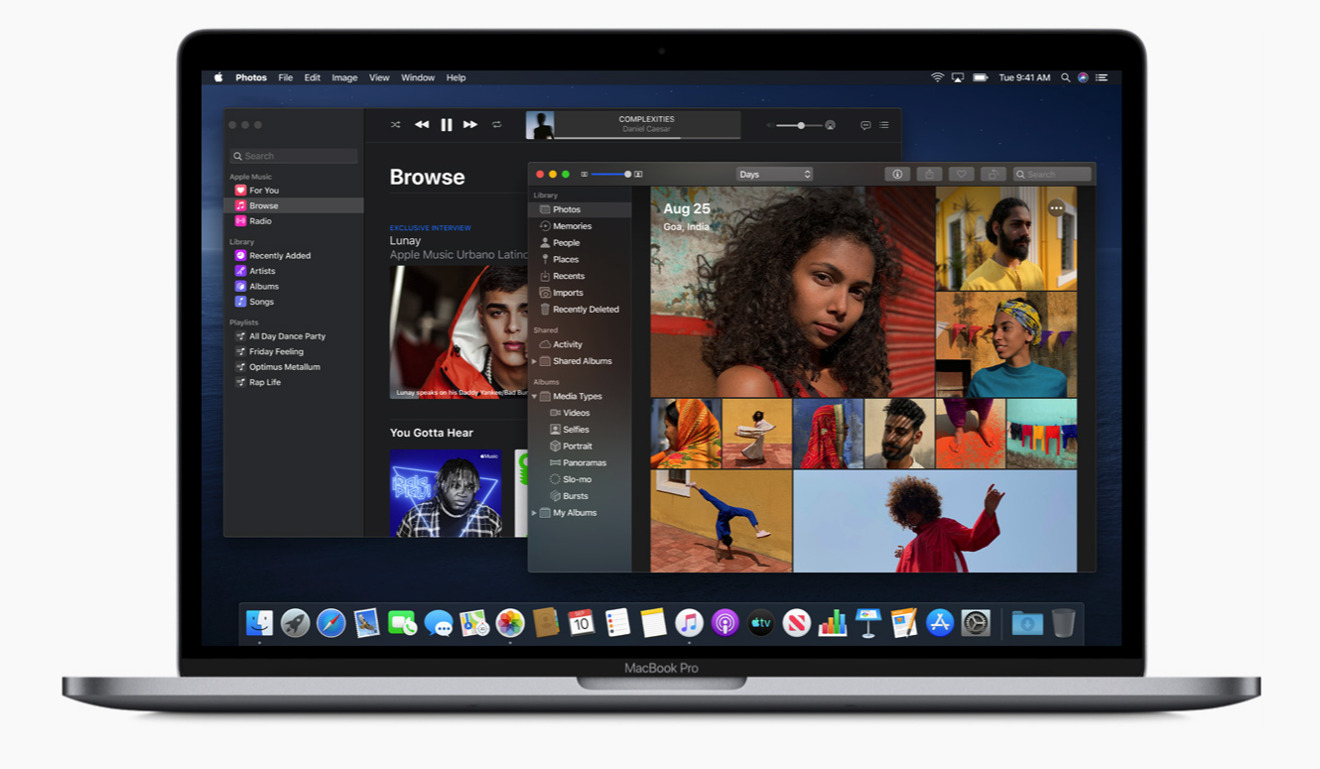Open the Apple TV app from the Dock
1320x769 pixels.
coord(761,623)
